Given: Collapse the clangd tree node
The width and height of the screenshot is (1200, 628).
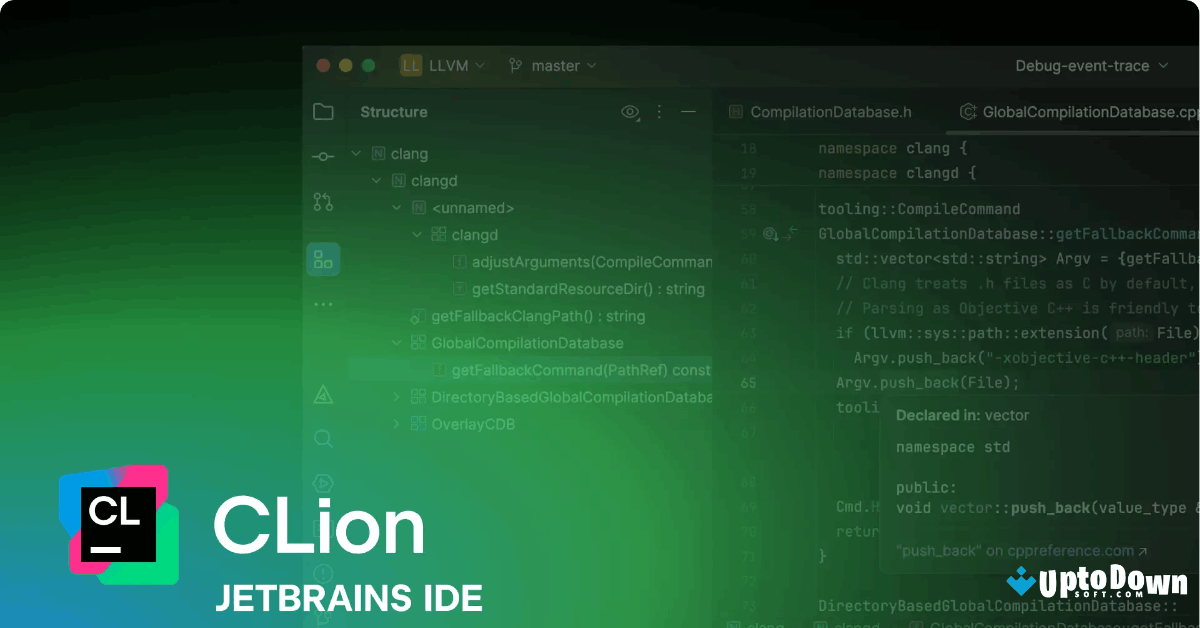Looking at the screenshot, I should (377, 181).
